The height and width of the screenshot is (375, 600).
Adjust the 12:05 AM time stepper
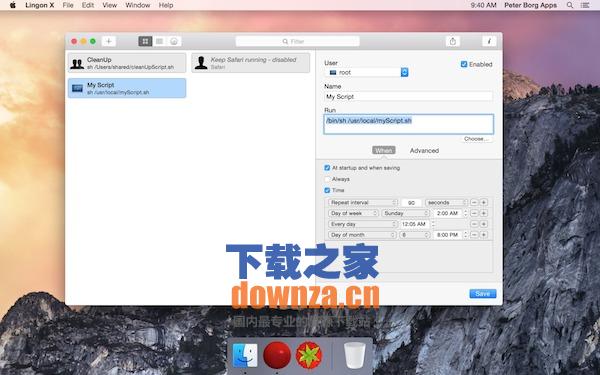click(433, 224)
